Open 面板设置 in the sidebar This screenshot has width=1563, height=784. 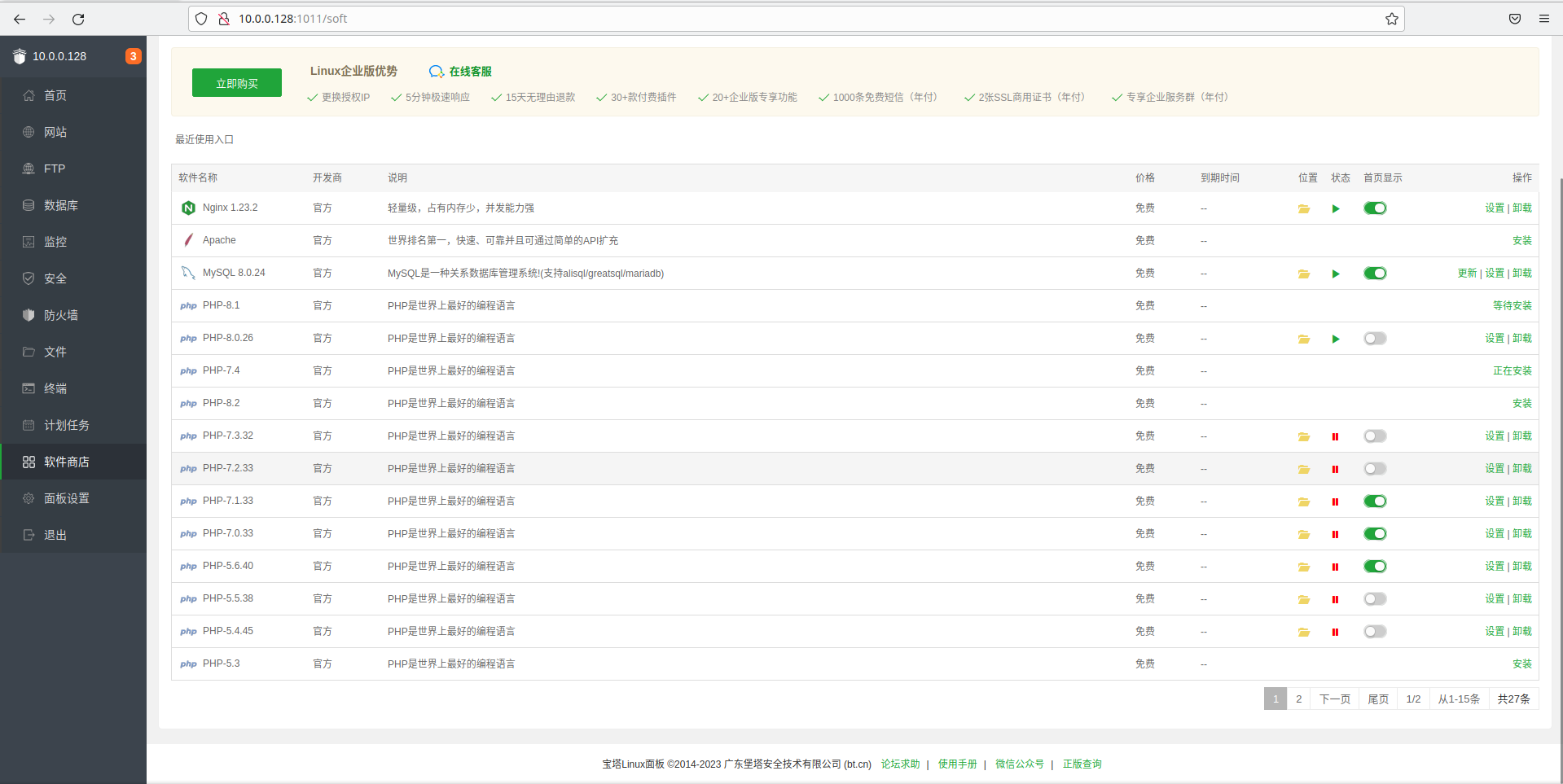coord(73,498)
